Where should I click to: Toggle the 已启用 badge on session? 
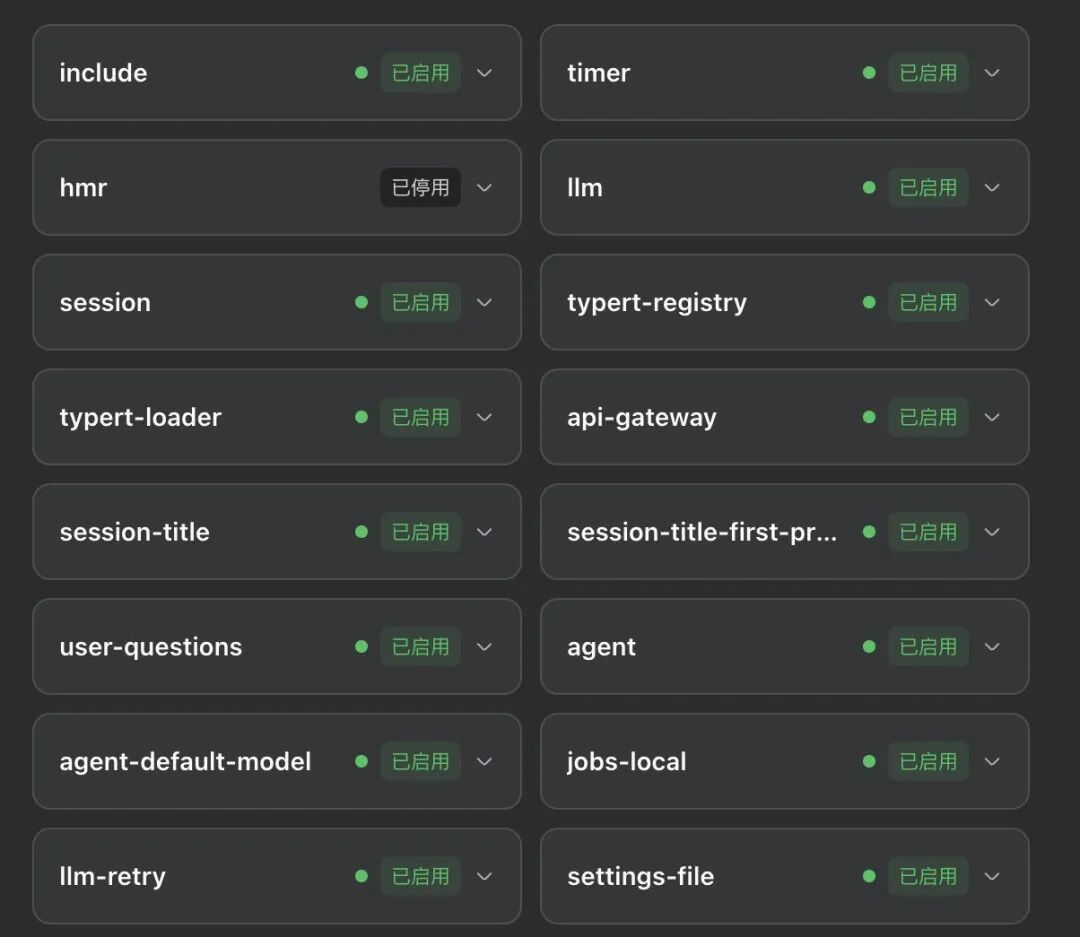420,302
